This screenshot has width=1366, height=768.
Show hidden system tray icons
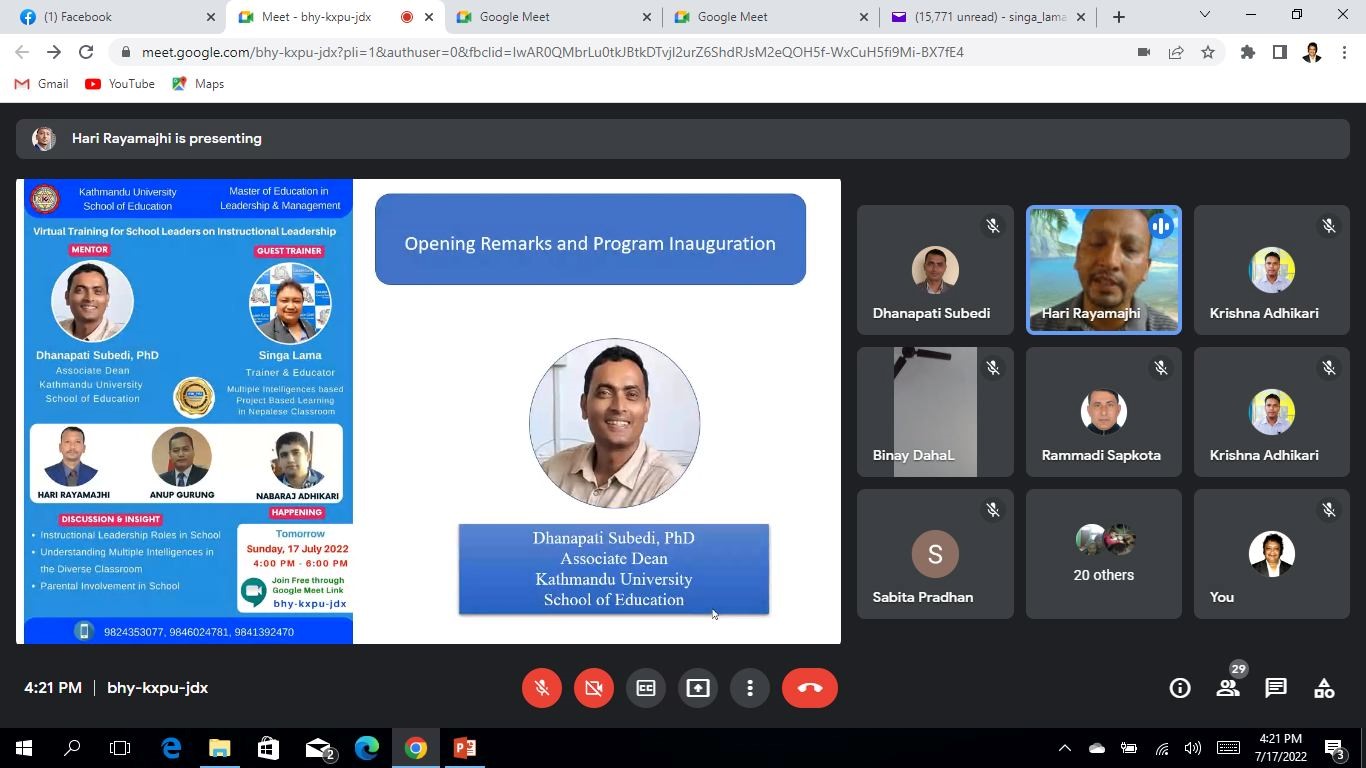click(1064, 748)
